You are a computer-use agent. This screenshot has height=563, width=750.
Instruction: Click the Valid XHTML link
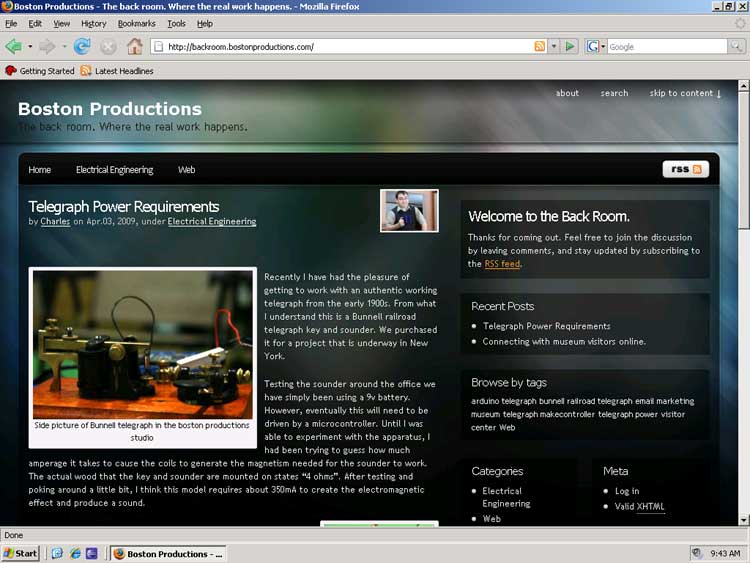(x=639, y=506)
